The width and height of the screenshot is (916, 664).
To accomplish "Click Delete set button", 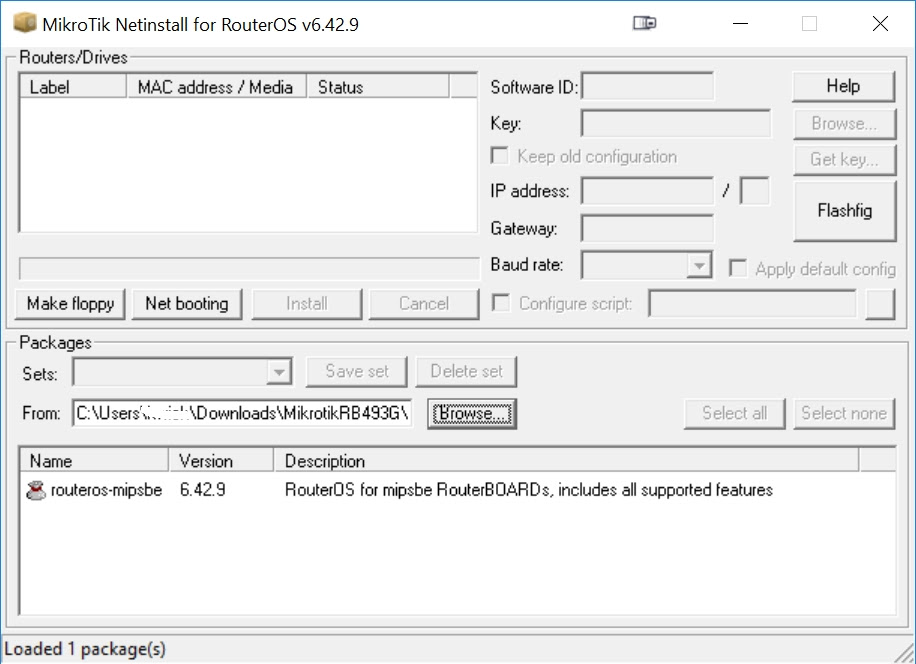I will click(466, 371).
